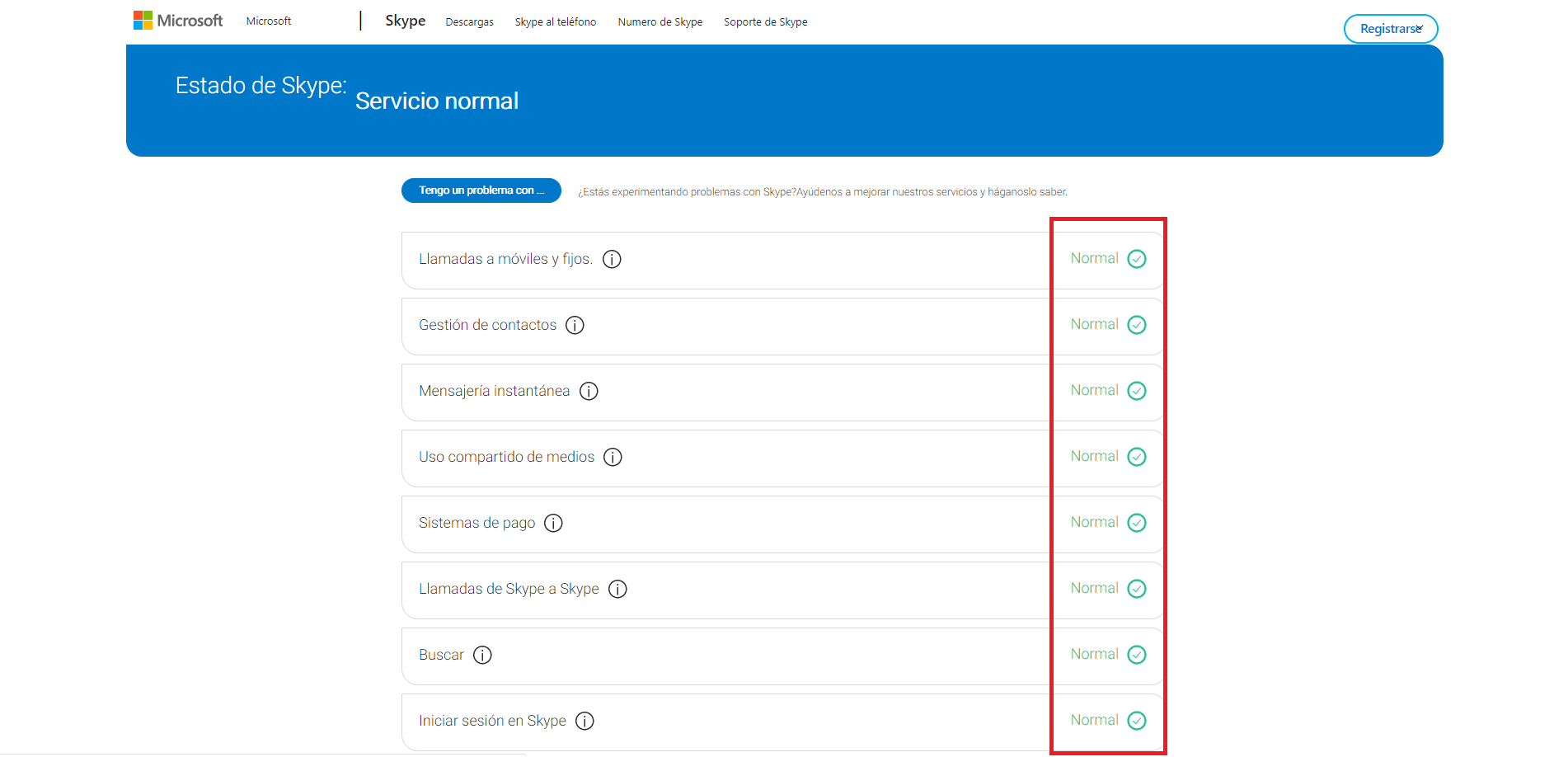Select the Buscar row label

click(x=441, y=655)
